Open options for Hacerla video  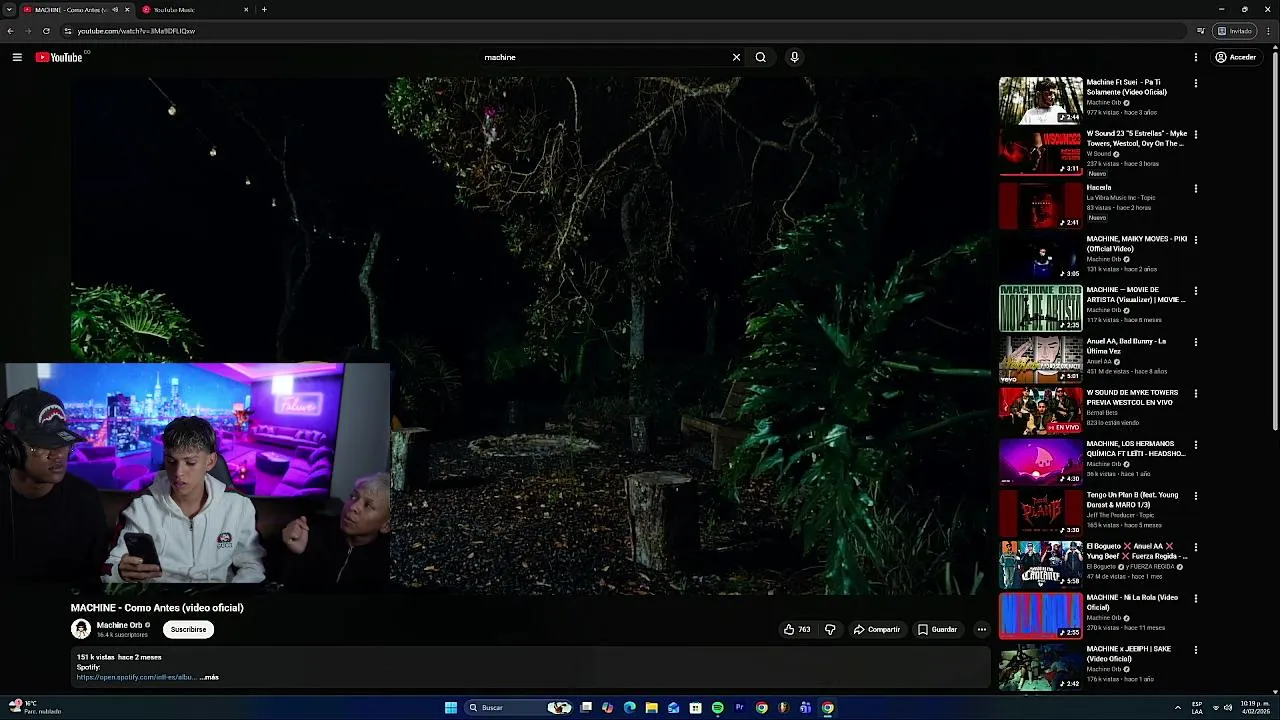1195,188
